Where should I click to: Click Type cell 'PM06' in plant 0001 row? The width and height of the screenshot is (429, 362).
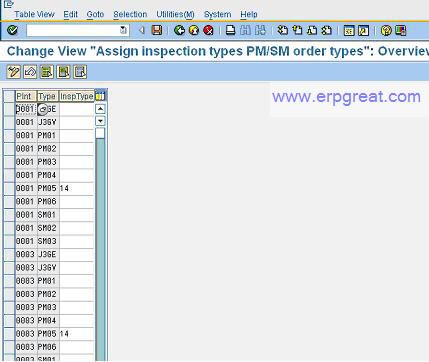coord(48,202)
